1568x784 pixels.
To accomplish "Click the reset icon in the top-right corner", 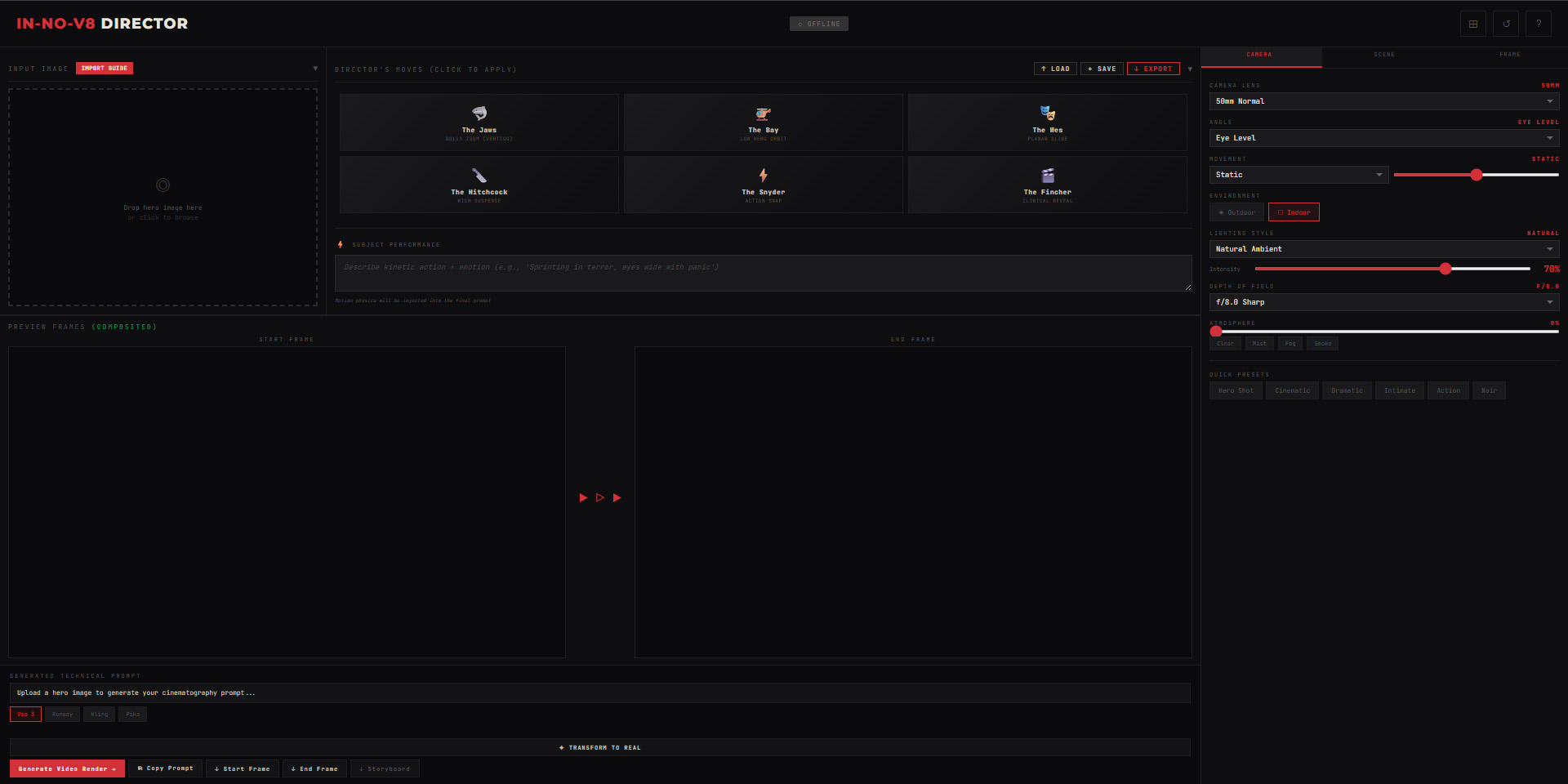I will [x=1506, y=23].
